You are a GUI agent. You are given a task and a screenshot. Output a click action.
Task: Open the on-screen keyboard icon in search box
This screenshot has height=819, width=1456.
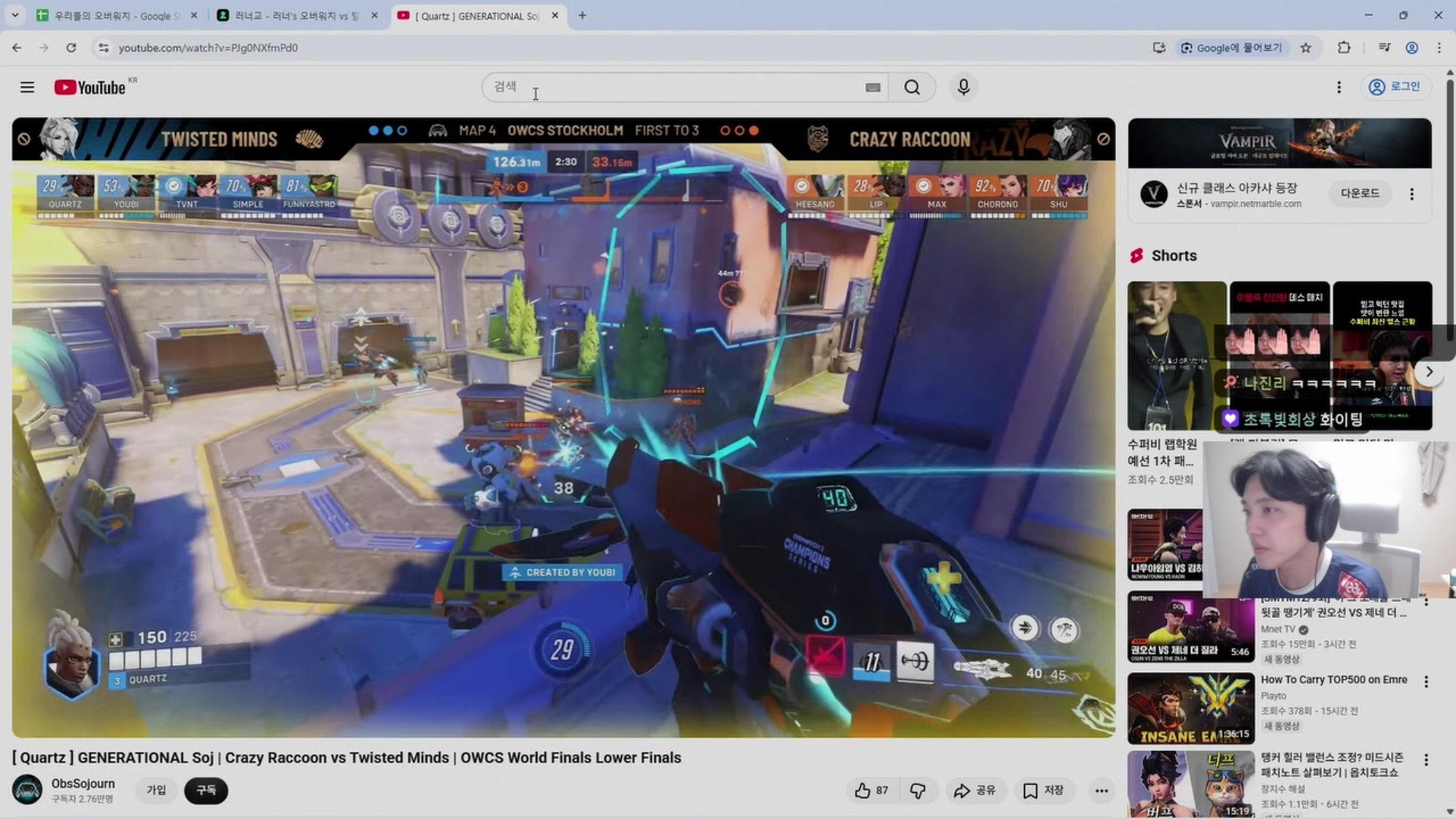tap(873, 88)
